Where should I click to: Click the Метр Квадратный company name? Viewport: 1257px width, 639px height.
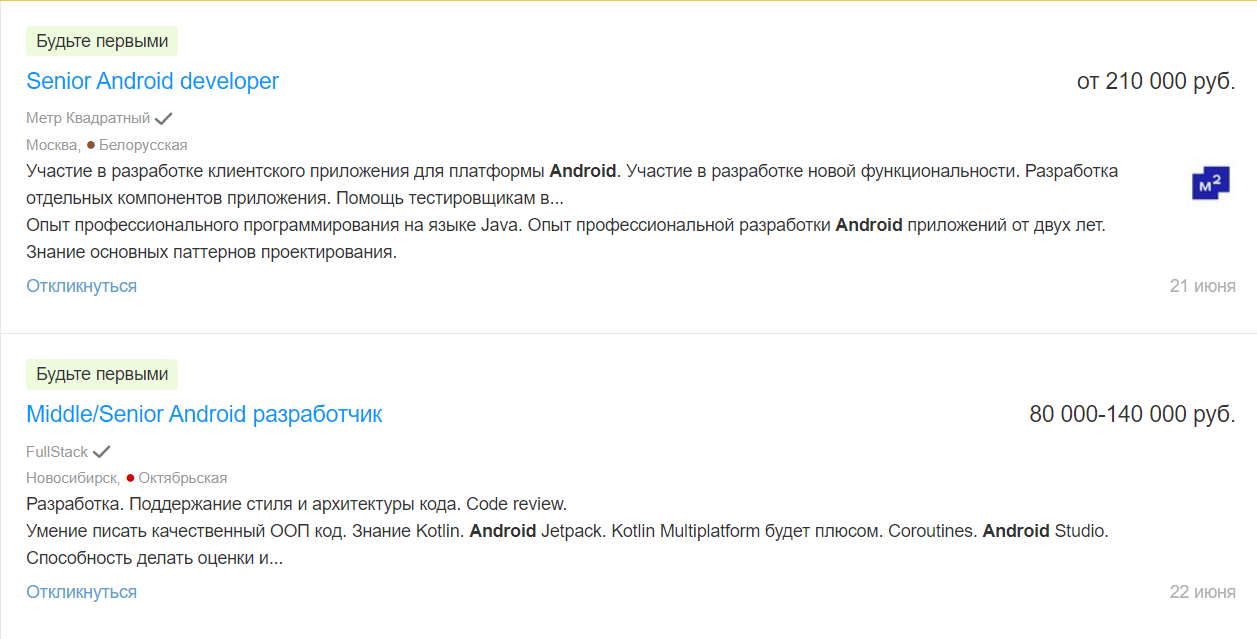pos(88,118)
